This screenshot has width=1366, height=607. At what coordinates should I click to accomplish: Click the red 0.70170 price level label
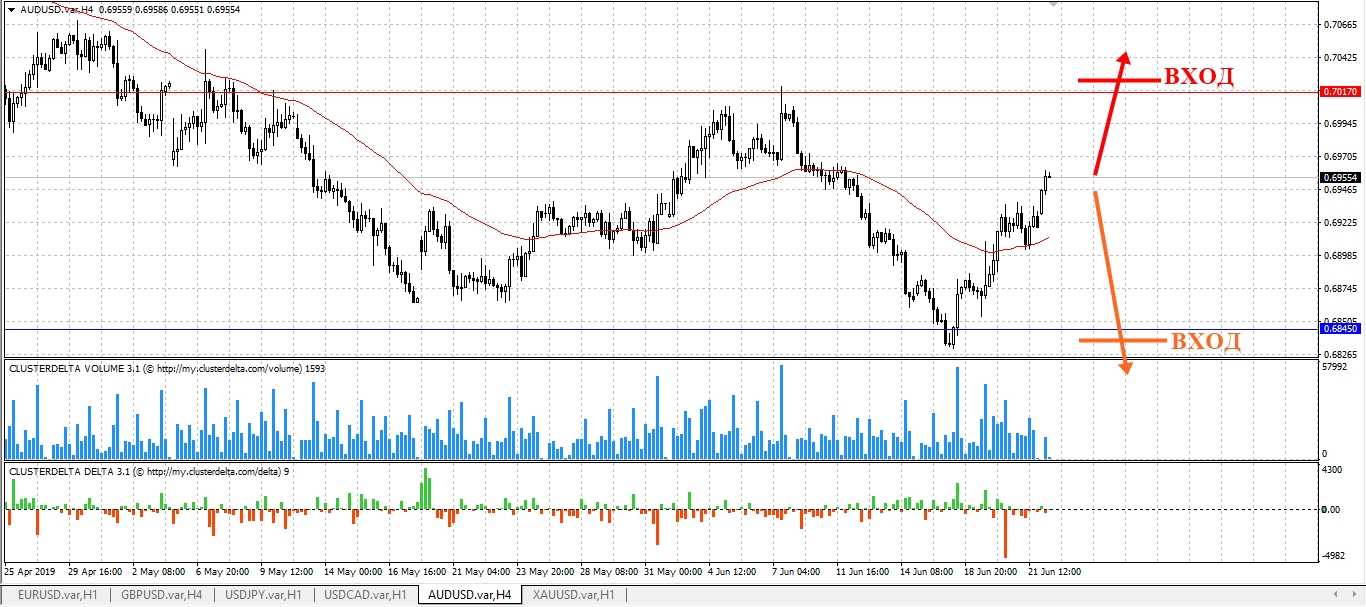(x=1340, y=91)
